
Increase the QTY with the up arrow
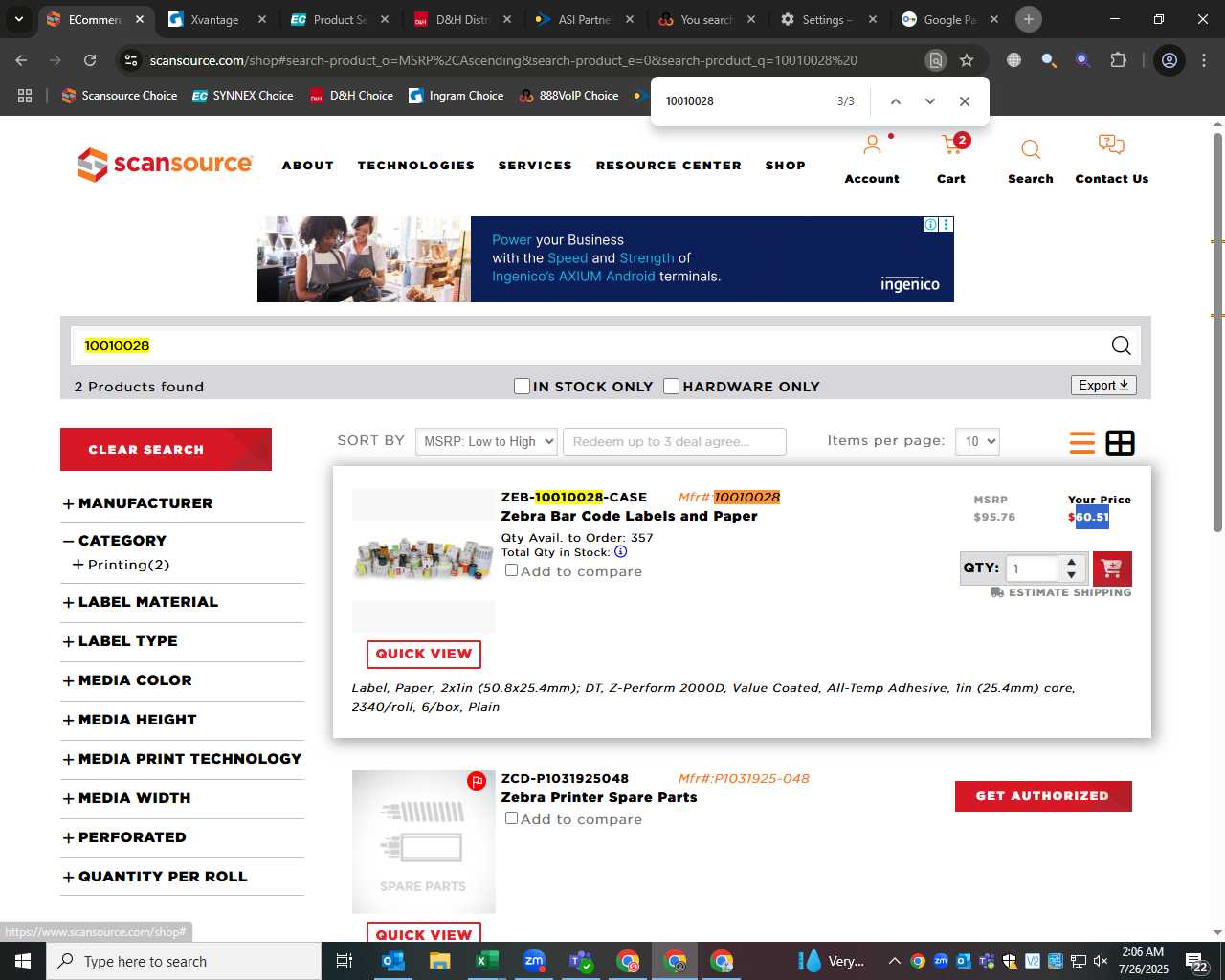click(x=1072, y=562)
